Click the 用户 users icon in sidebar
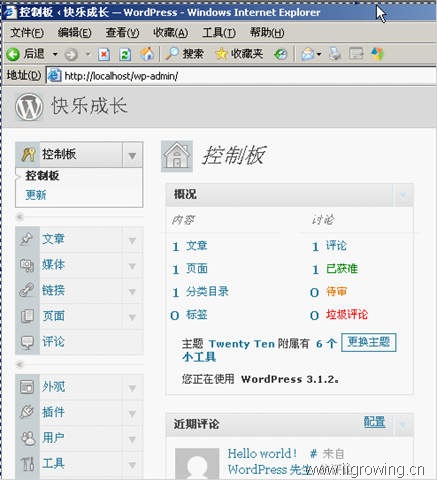Image resolution: width=437 pixels, height=480 pixels. (28, 438)
